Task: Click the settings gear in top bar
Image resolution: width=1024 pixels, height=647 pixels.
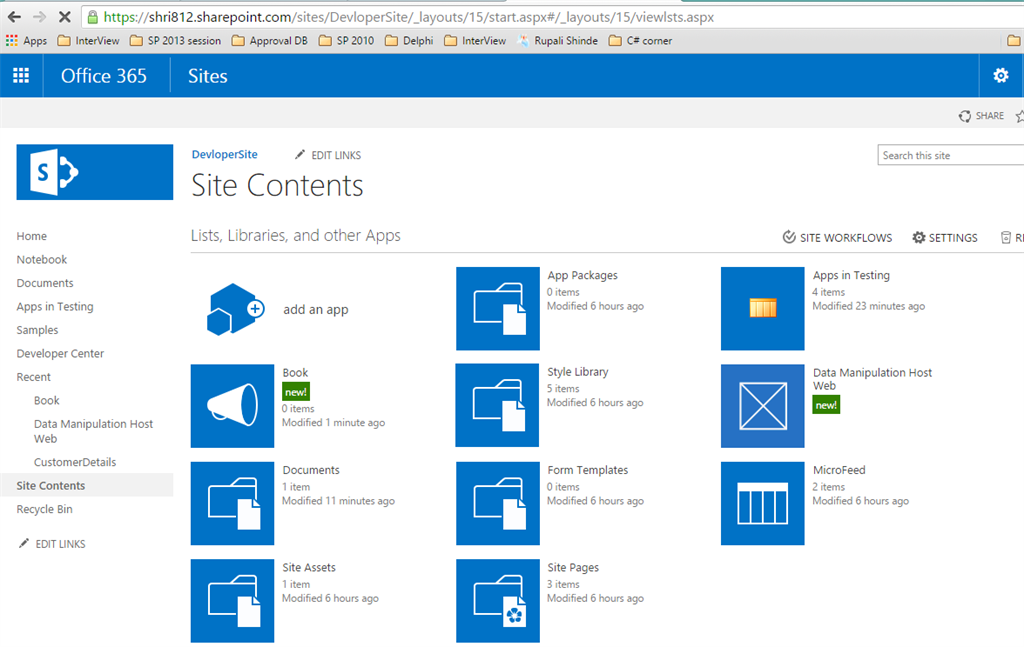Action: click(x=1000, y=76)
